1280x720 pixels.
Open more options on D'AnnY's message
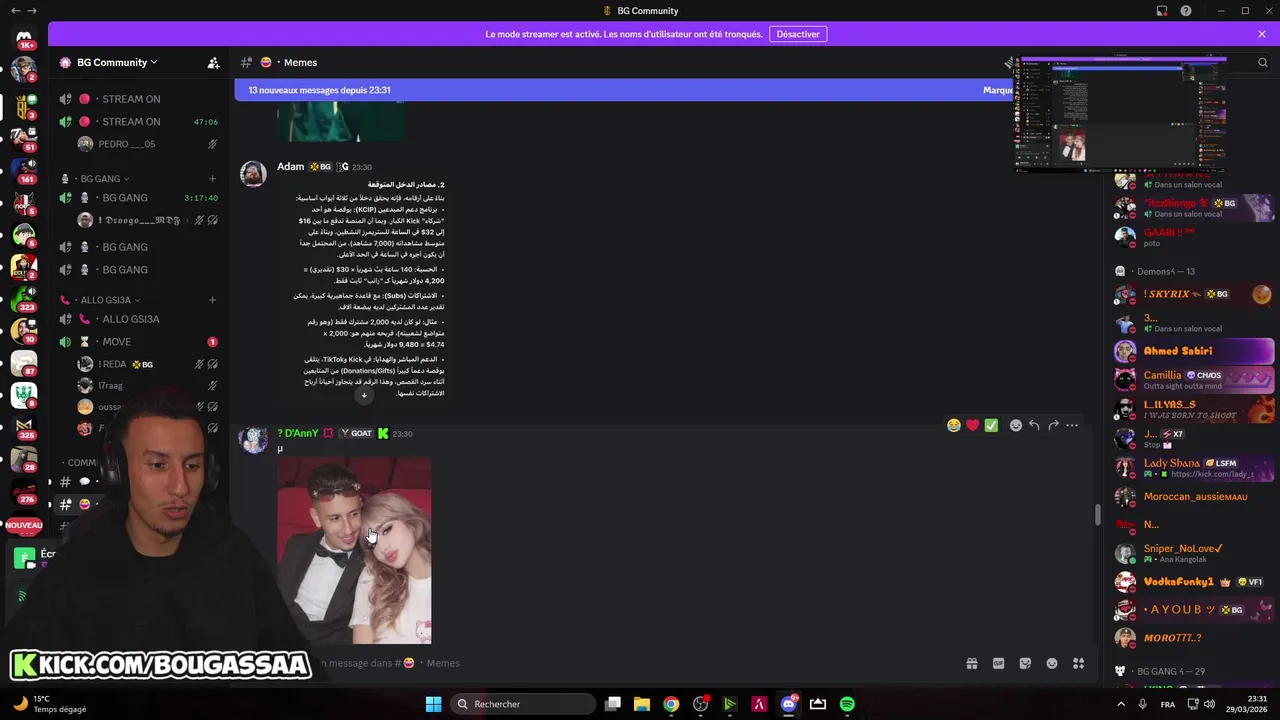(1072, 425)
